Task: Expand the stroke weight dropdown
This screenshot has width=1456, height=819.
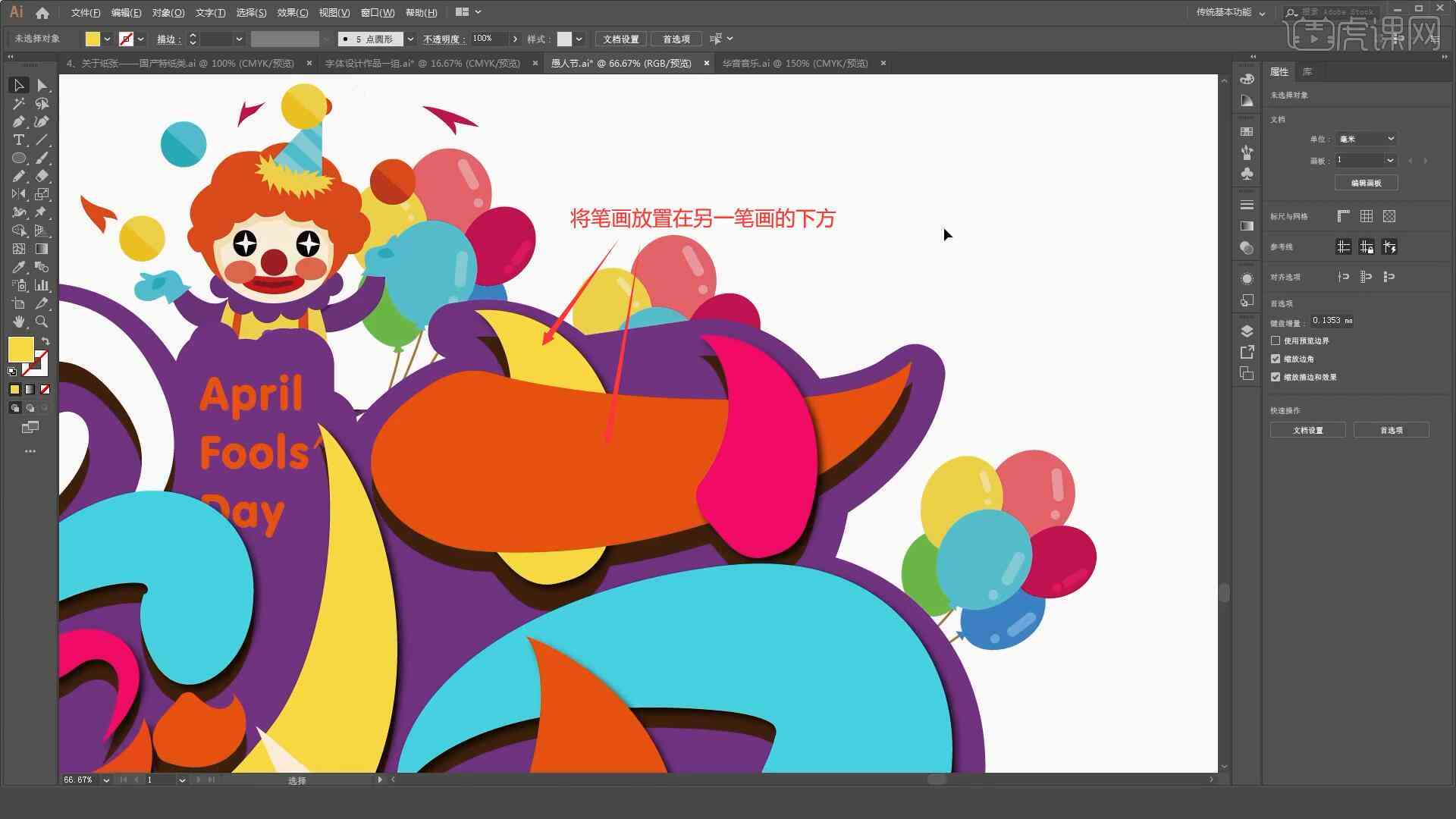Action: 238,38
